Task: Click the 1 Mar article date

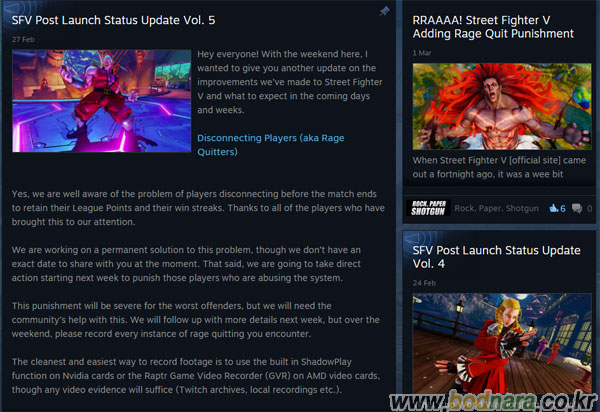Action: click(x=422, y=53)
